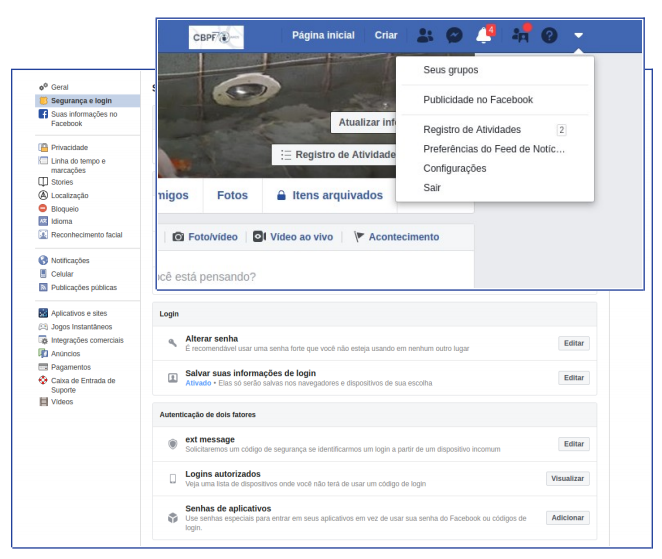Click the Página inicial link

point(323,35)
